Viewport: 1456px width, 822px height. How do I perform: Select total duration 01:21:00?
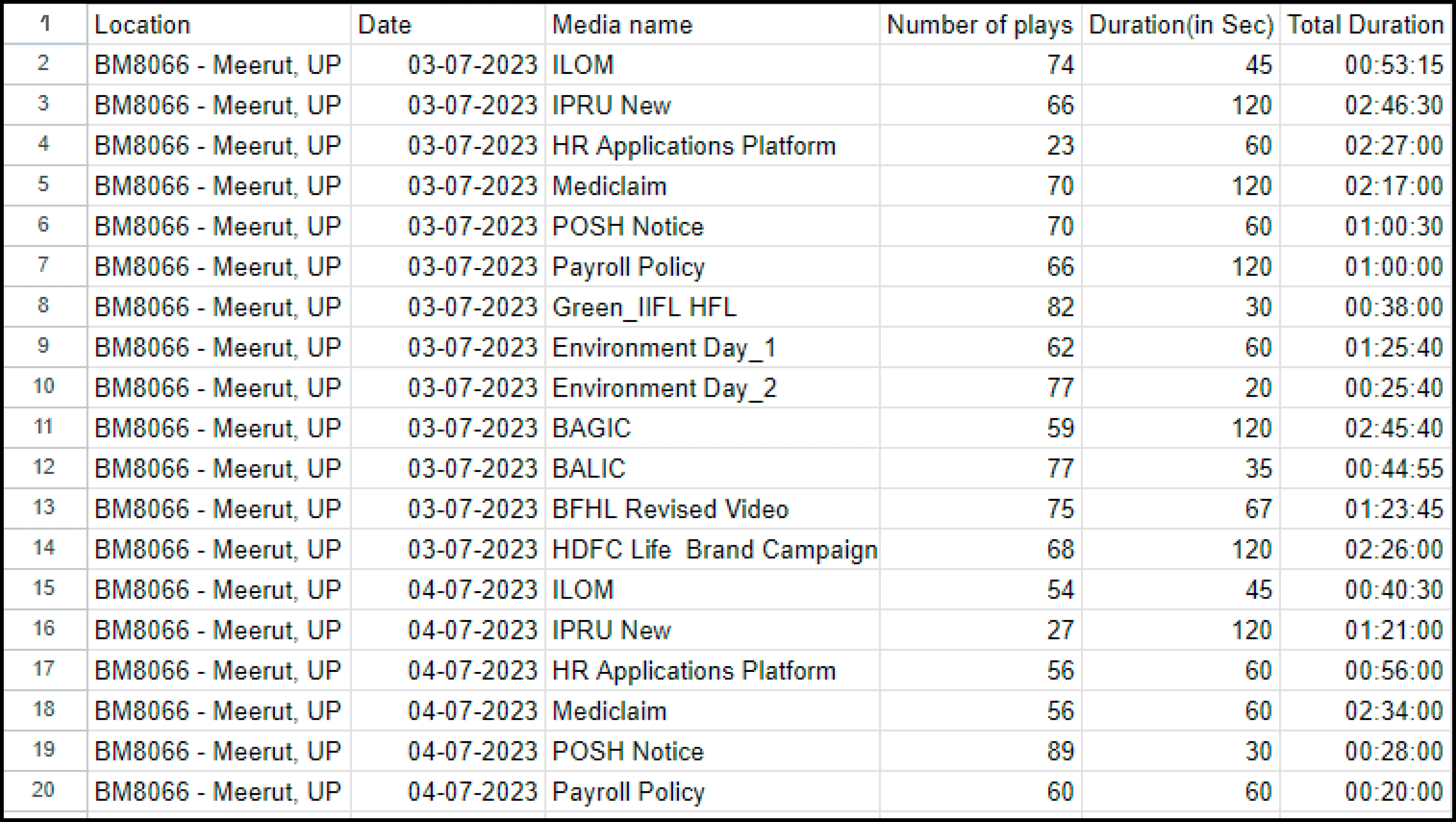(x=1365, y=630)
